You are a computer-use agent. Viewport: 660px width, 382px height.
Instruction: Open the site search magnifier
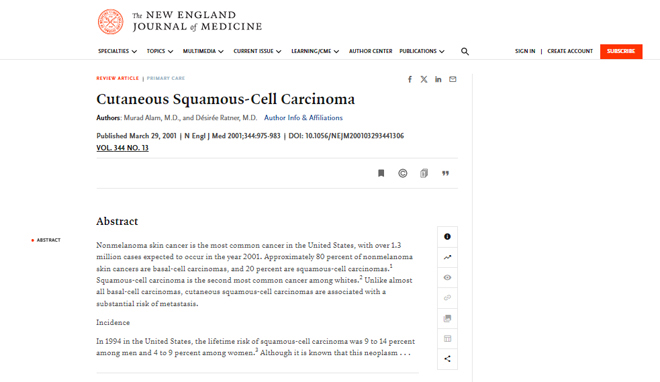(x=465, y=51)
